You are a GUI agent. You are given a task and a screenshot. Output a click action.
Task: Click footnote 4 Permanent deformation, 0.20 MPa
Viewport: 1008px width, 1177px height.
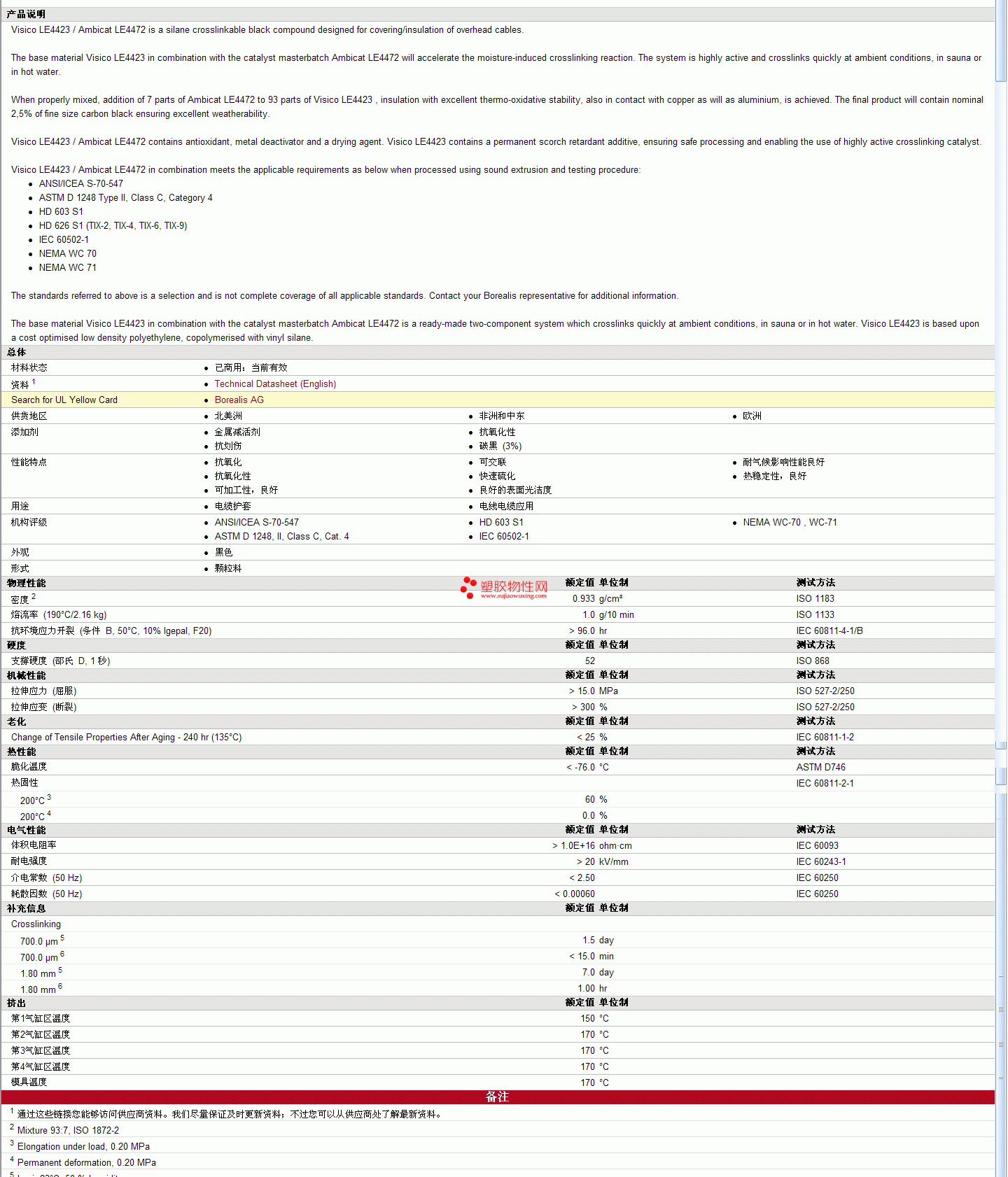(83, 1162)
